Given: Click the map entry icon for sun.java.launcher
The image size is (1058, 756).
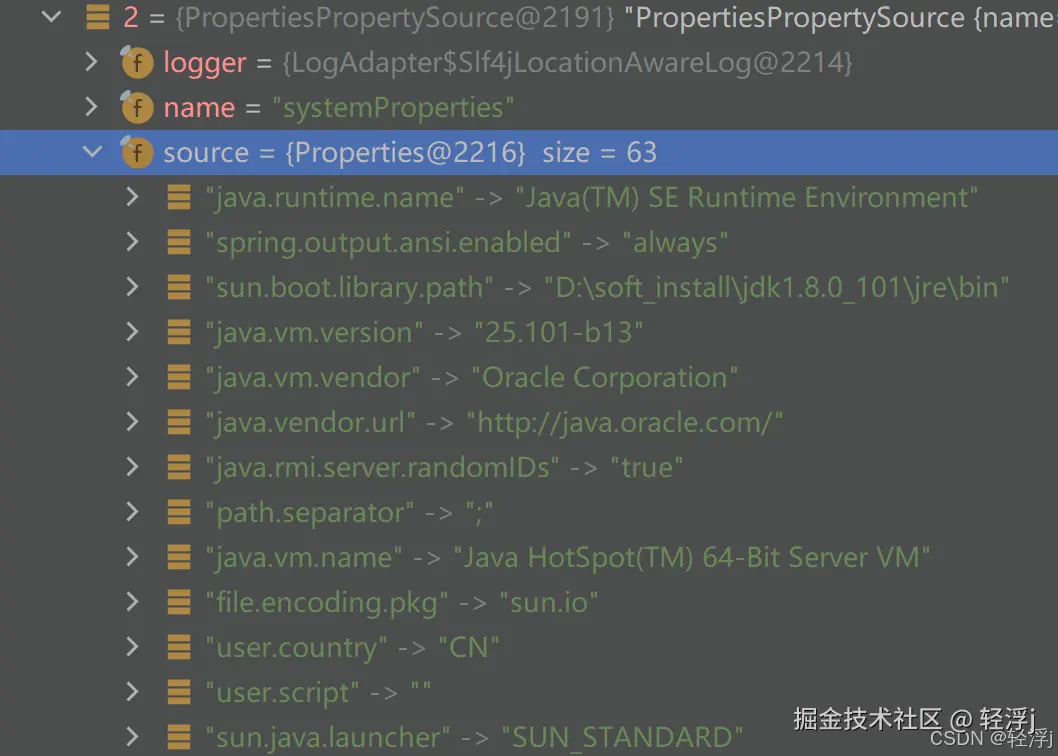Looking at the screenshot, I should click(x=179, y=737).
